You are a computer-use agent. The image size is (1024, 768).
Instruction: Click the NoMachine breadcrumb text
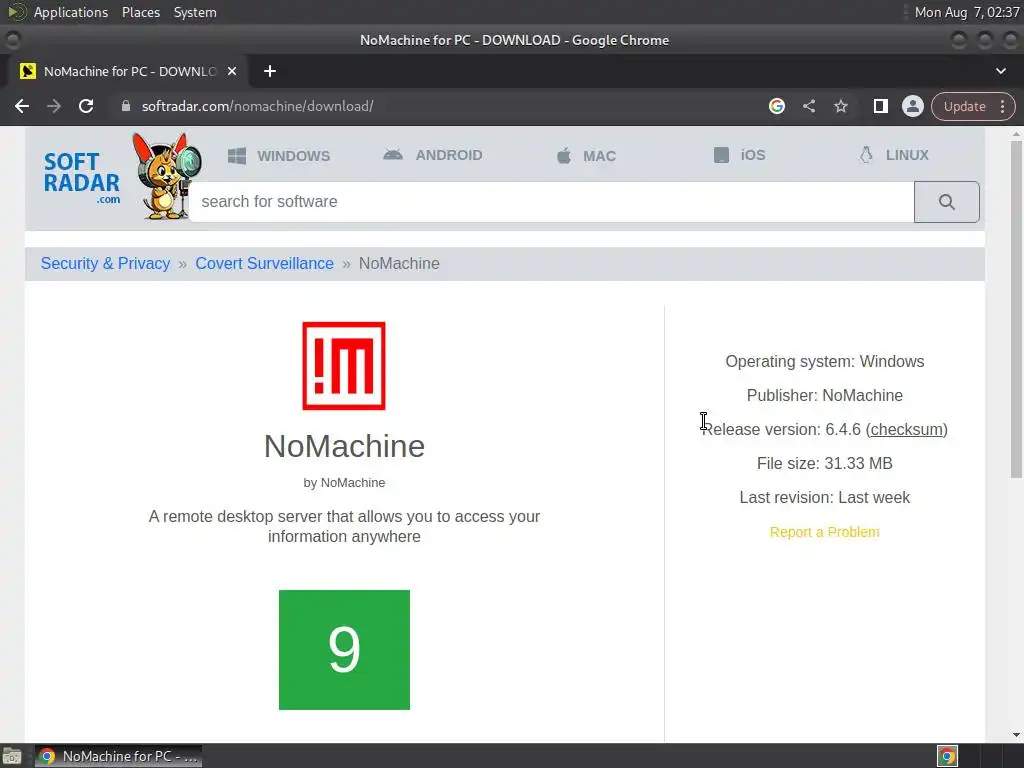(x=399, y=263)
